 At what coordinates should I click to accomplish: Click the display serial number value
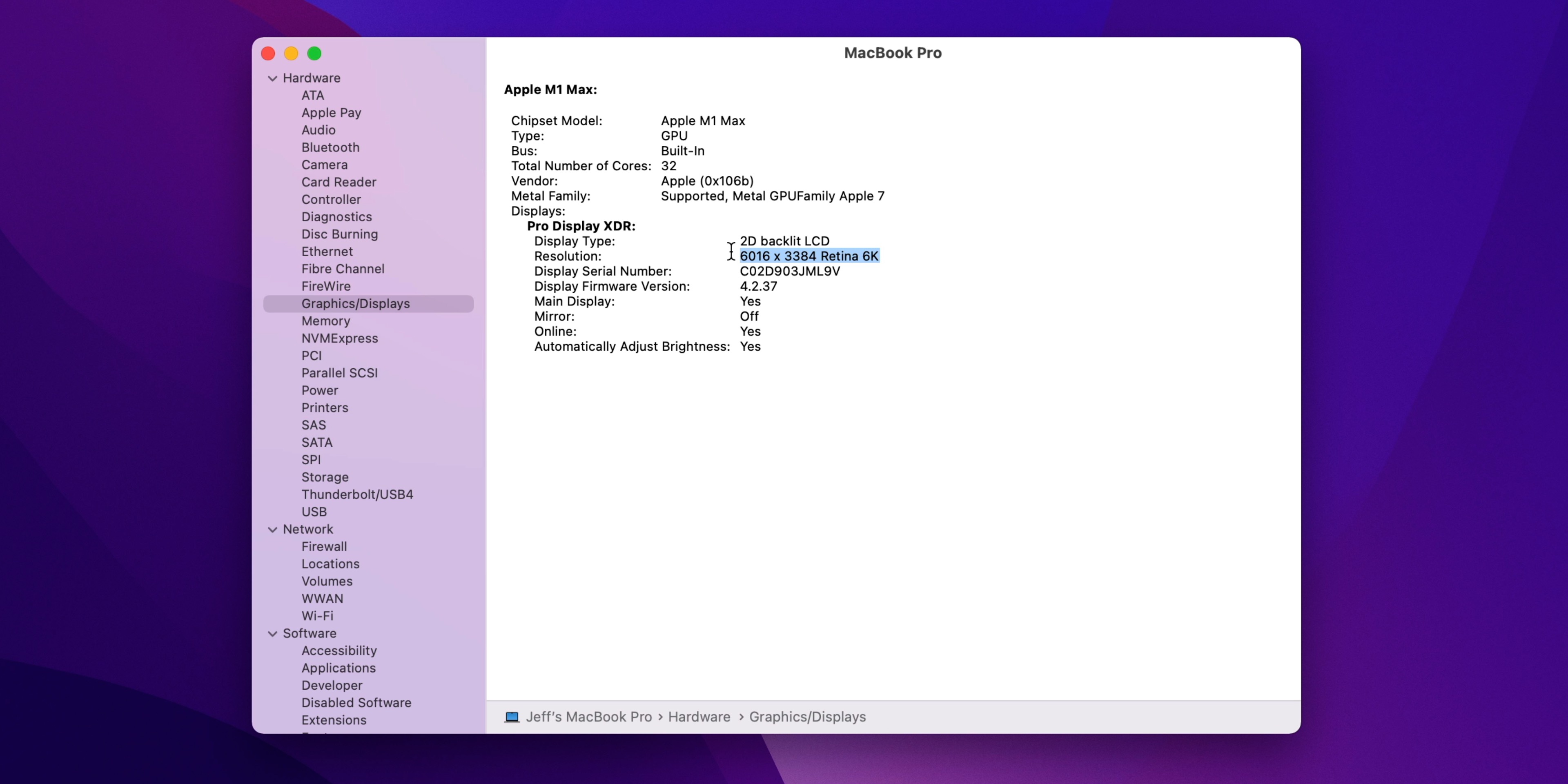(789, 272)
